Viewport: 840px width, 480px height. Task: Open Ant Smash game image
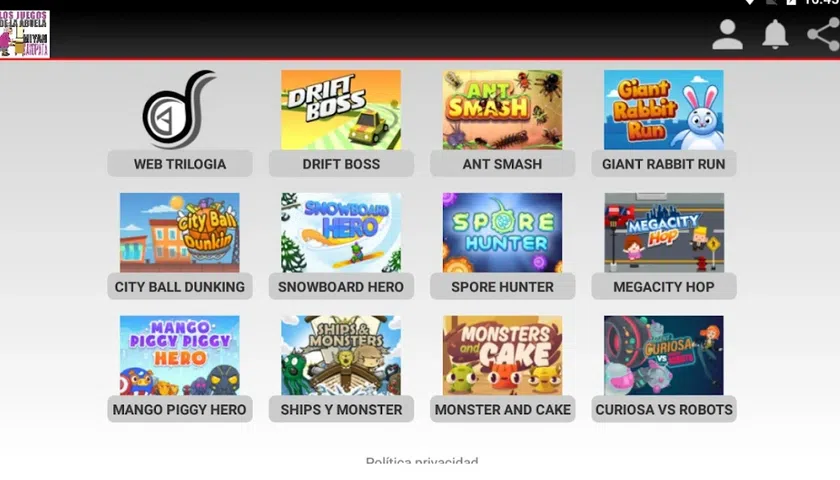pyautogui.click(x=502, y=110)
